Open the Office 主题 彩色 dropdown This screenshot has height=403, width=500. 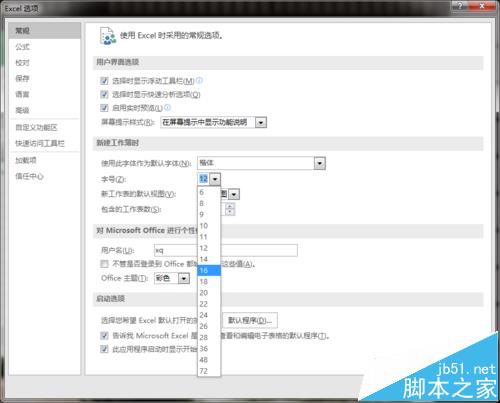(x=184, y=278)
